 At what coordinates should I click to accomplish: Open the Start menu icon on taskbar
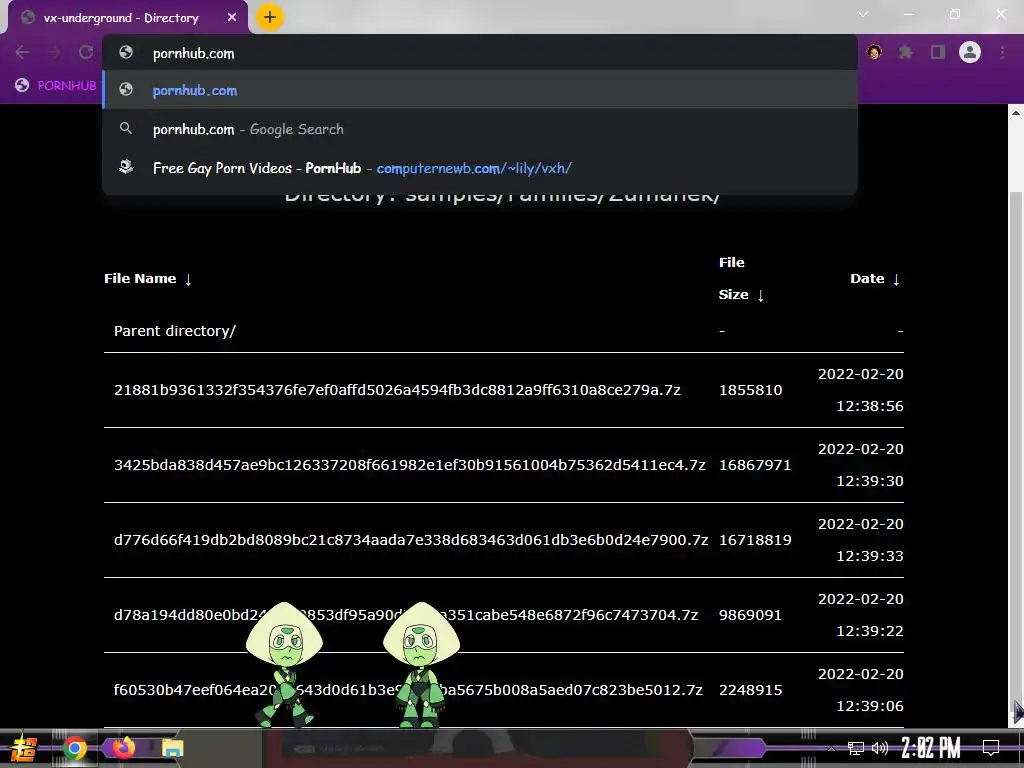pyautogui.click(x=24, y=748)
